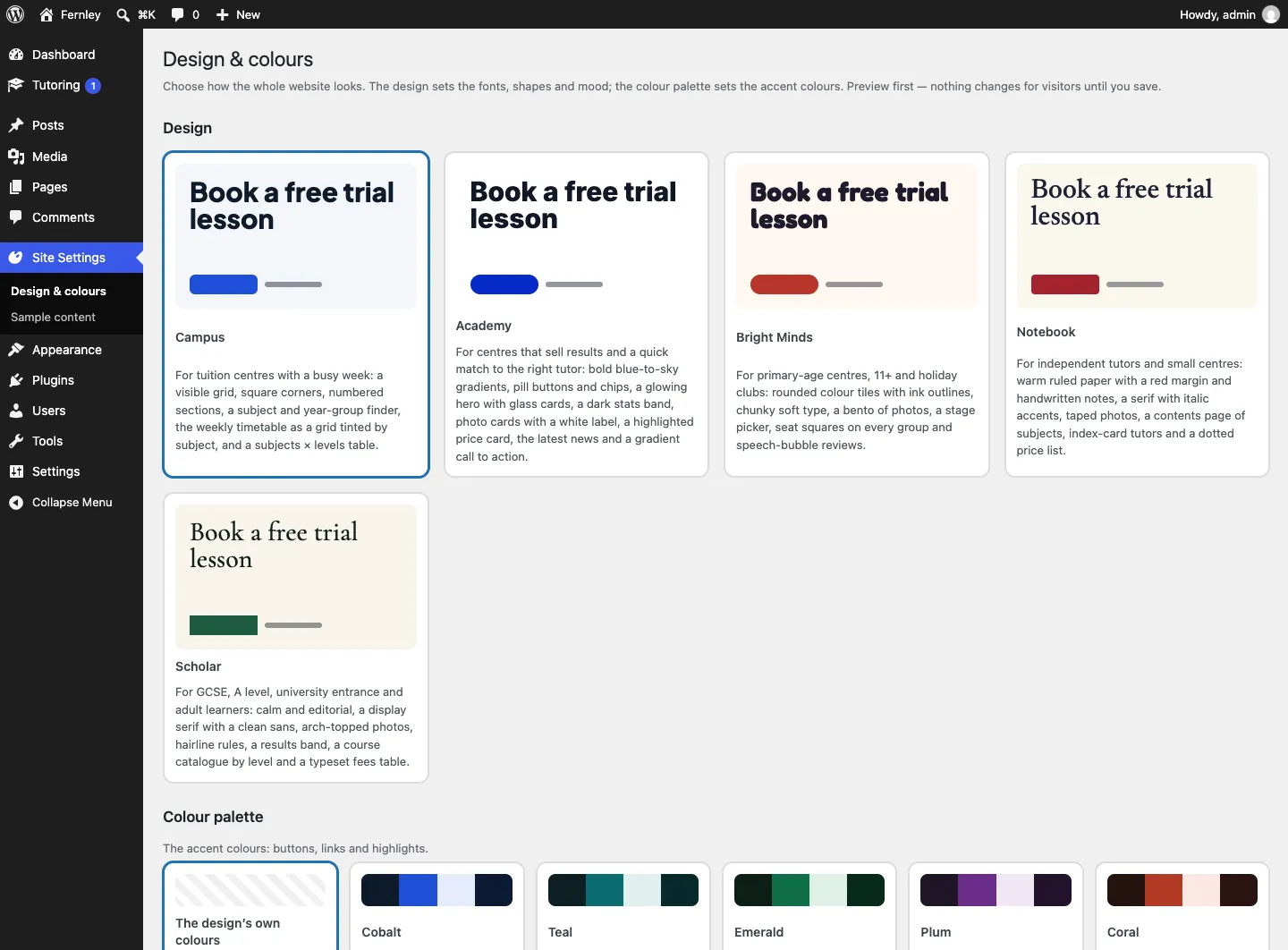The height and width of the screenshot is (950, 1288).
Task: Click the admin avatar icon
Action: pyautogui.click(x=1271, y=14)
